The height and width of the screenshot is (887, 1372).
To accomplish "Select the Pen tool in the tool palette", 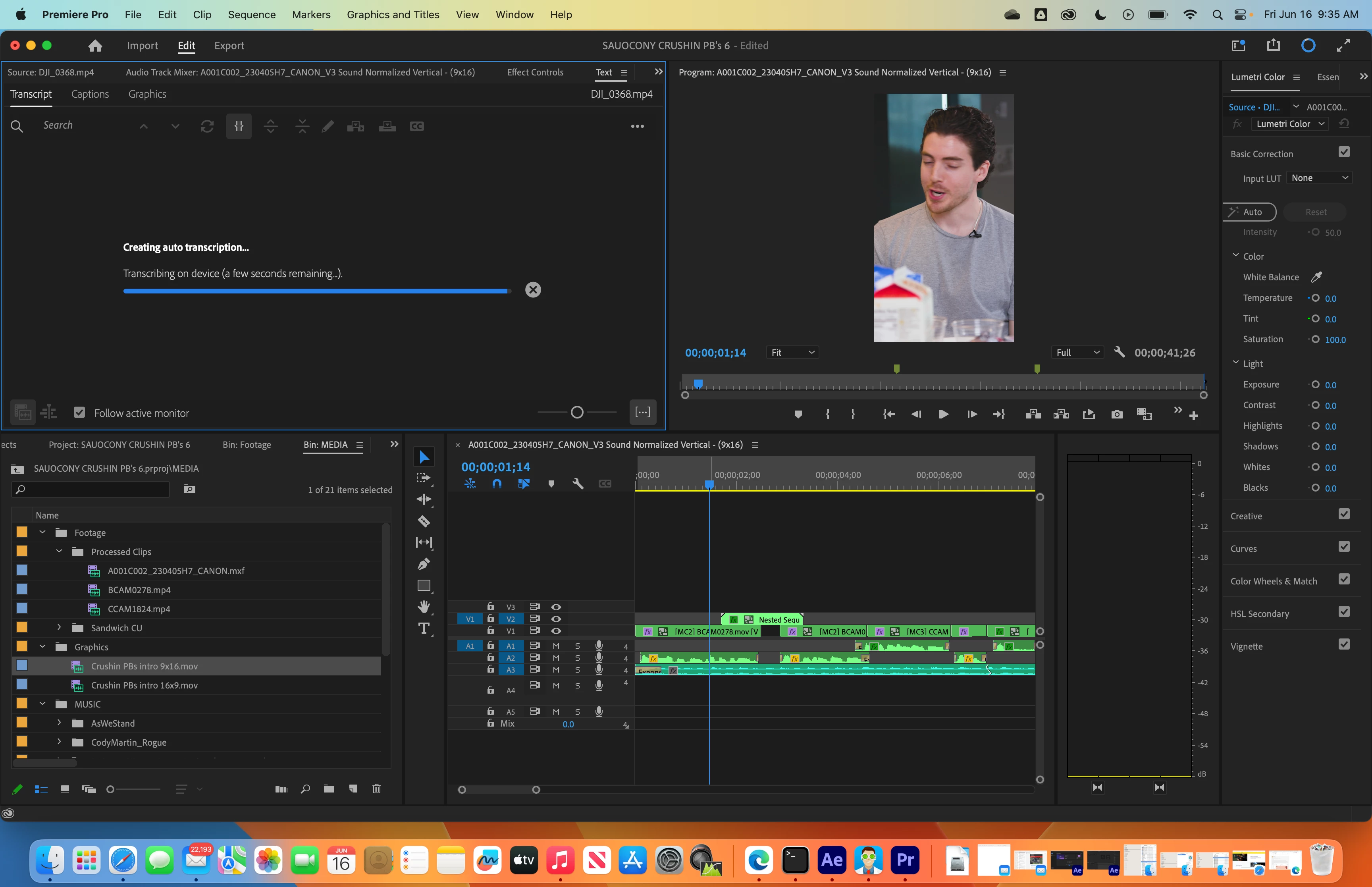I will [424, 564].
